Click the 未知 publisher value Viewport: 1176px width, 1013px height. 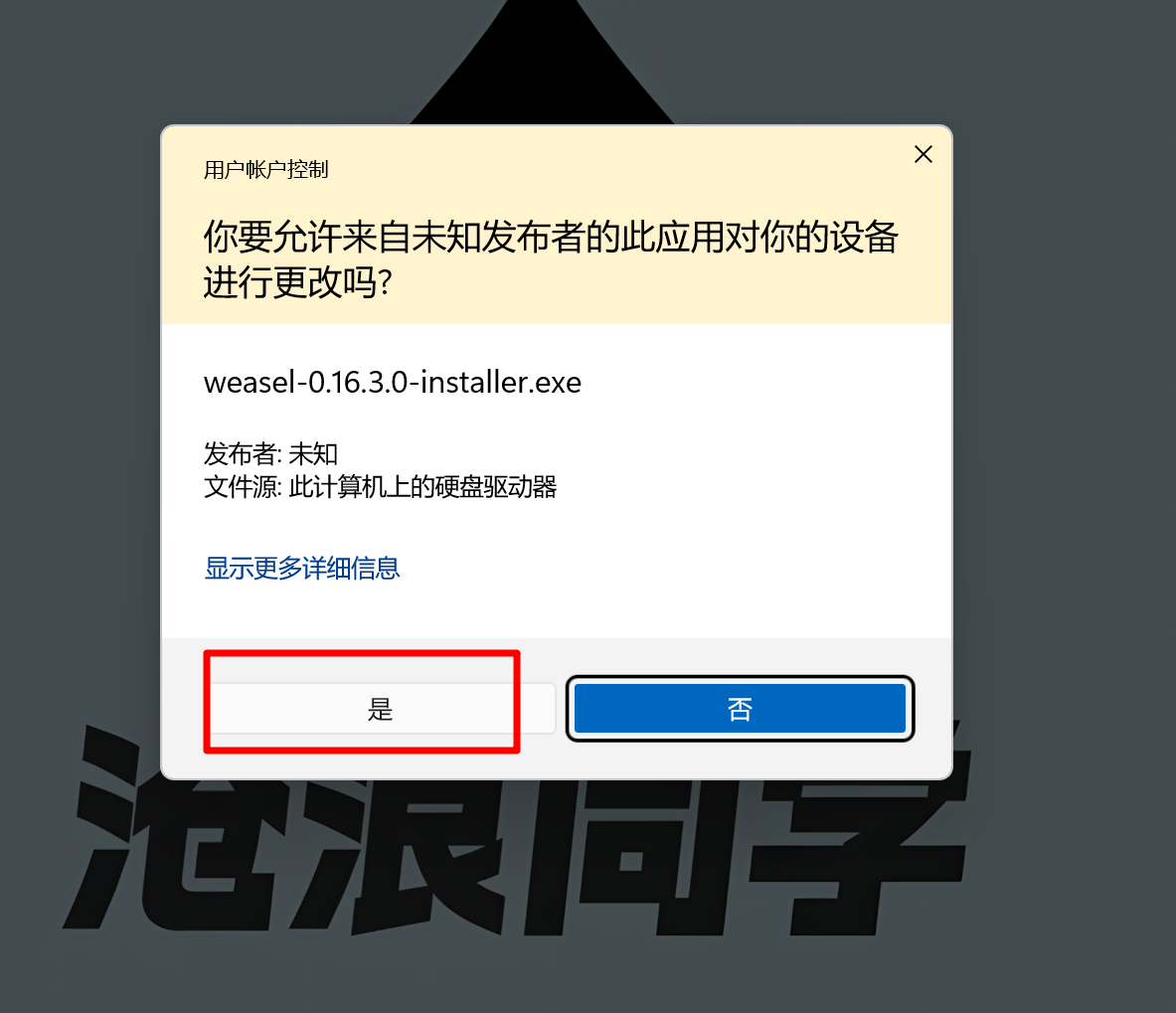(x=313, y=453)
